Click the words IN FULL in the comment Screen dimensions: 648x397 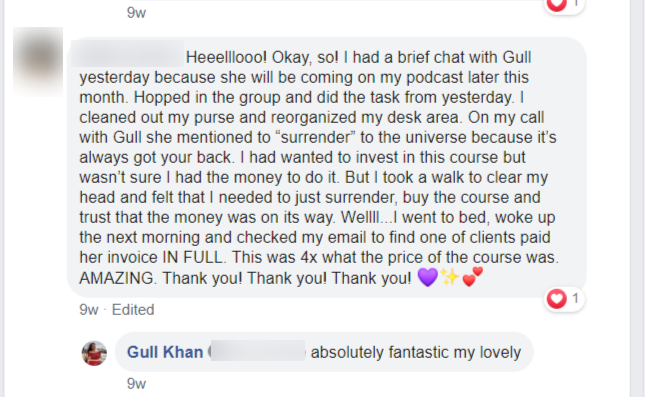(x=194, y=257)
